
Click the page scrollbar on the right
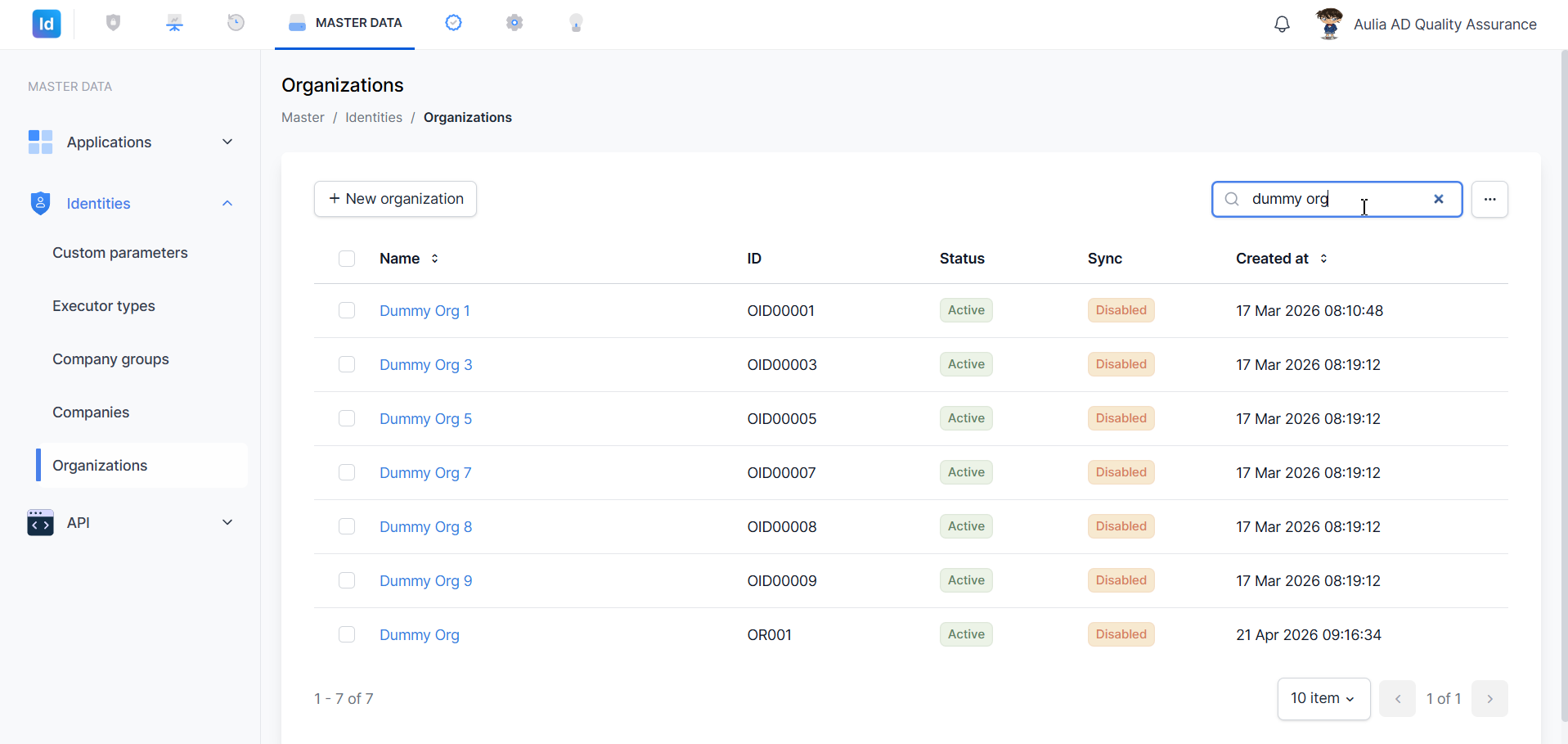[x=1564, y=385]
